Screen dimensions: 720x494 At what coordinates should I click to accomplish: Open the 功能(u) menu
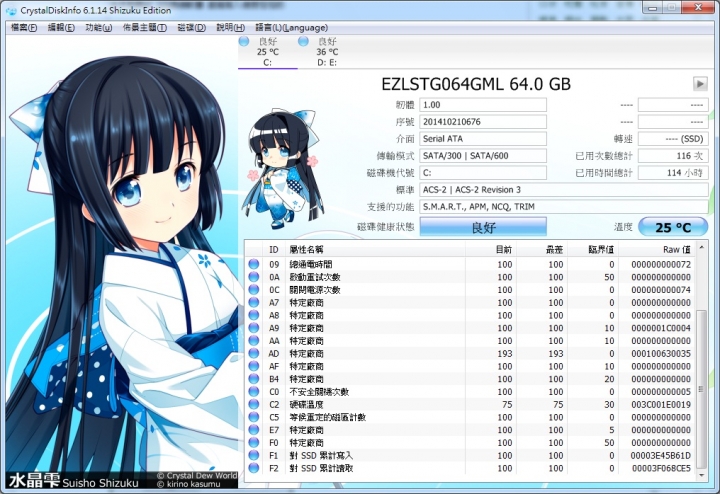point(99,28)
